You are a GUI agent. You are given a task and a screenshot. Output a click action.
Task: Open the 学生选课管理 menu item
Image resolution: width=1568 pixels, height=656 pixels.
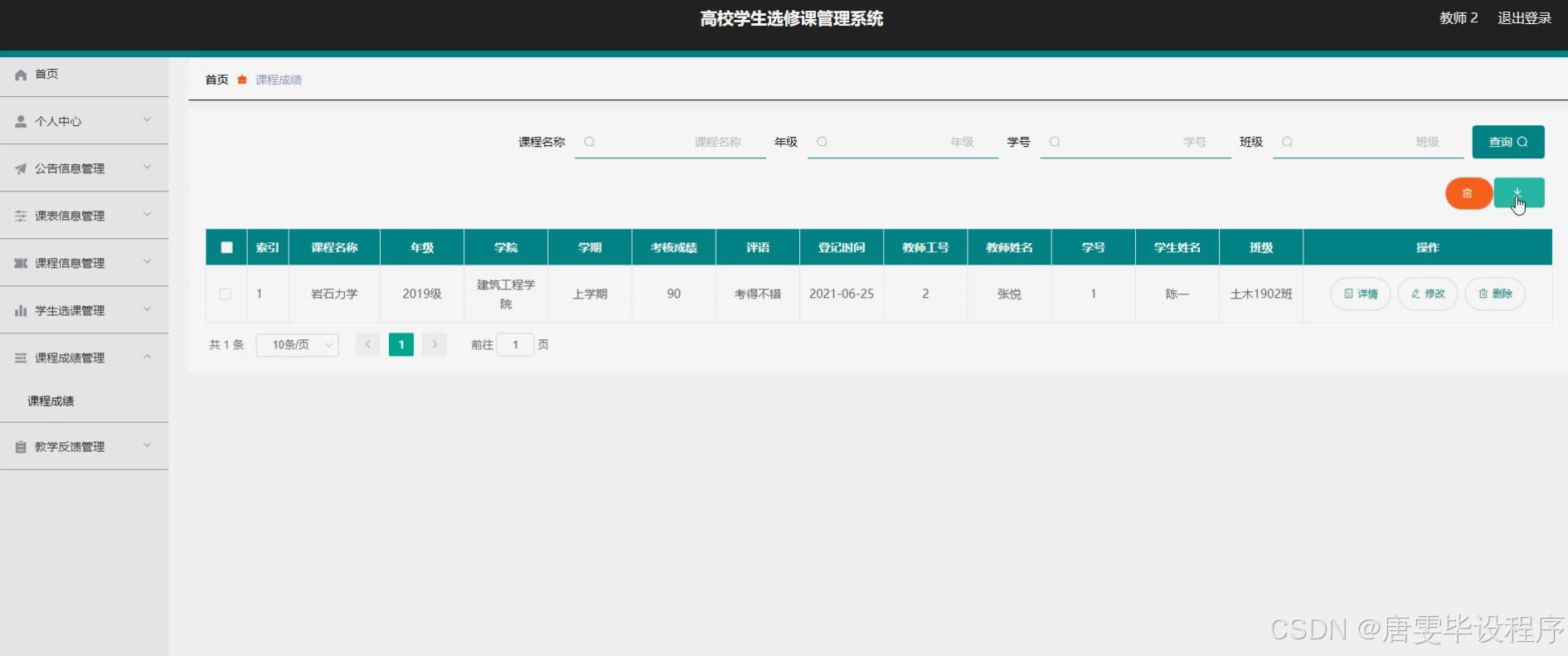pos(84,310)
